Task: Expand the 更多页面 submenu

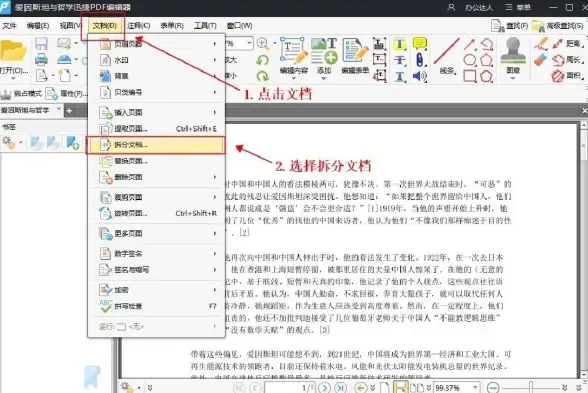Action: click(156, 234)
